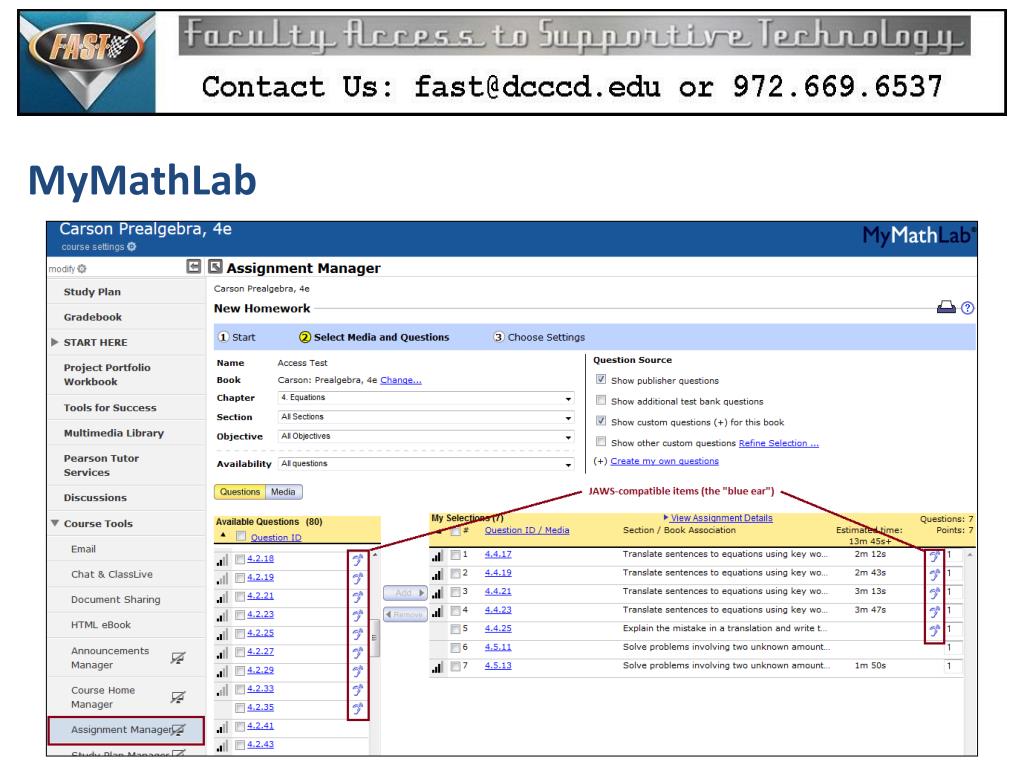Click the blue ear icon beside question 4.2.29

(x=358, y=671)
